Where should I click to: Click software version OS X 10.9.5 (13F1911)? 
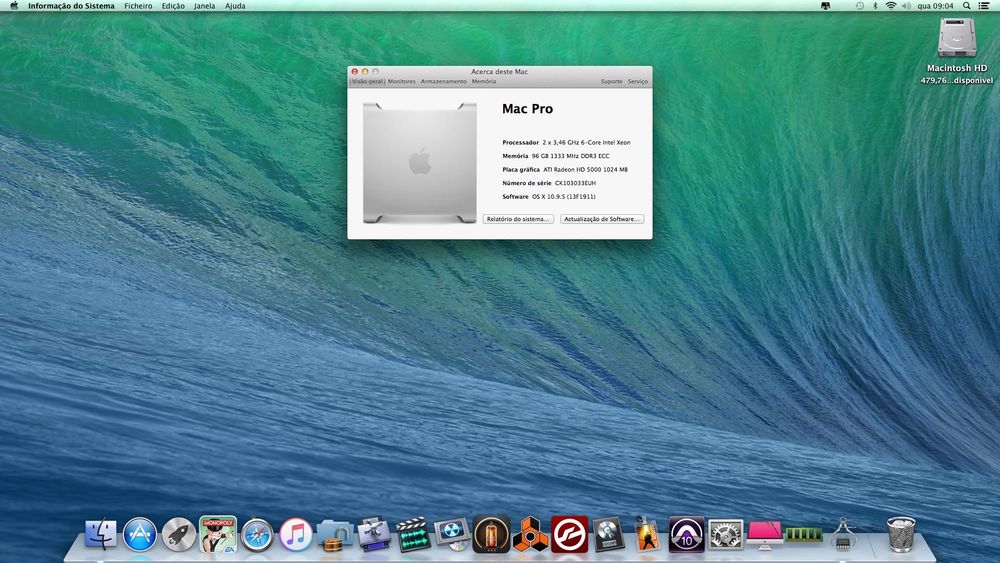pyautogui.click(x=564, y=196)
